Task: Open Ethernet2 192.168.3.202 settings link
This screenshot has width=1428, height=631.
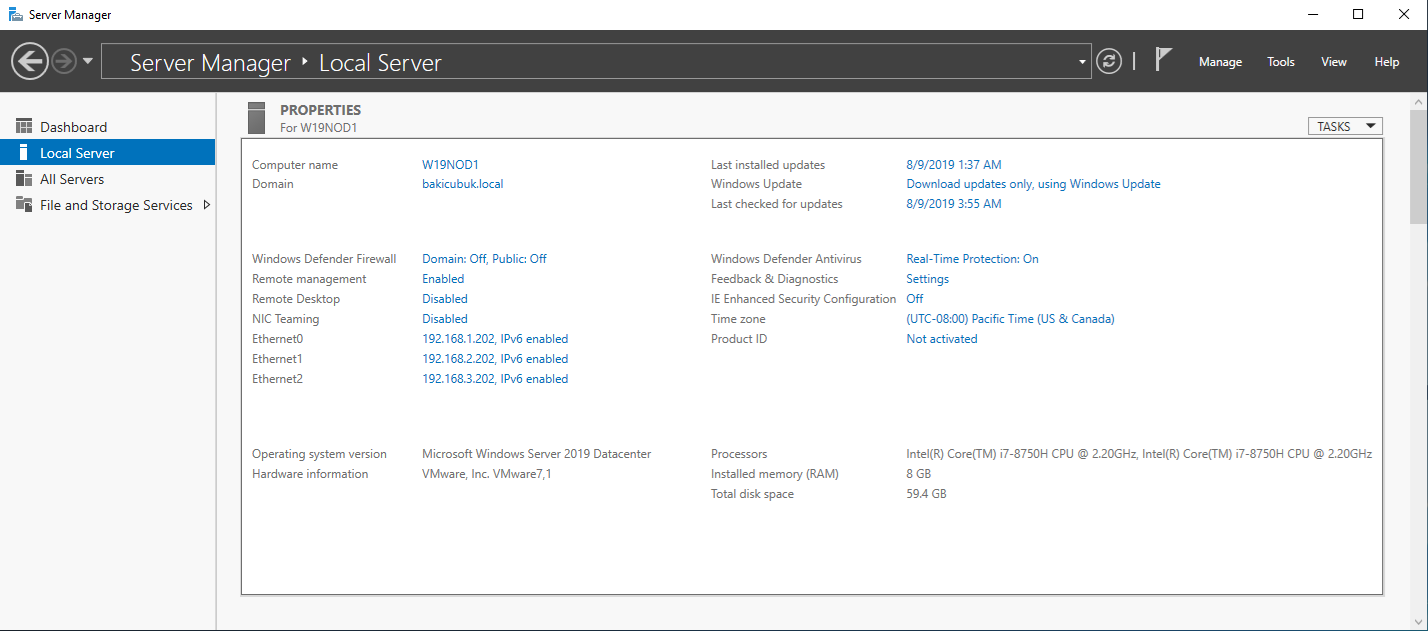Action: coord(495,379)
